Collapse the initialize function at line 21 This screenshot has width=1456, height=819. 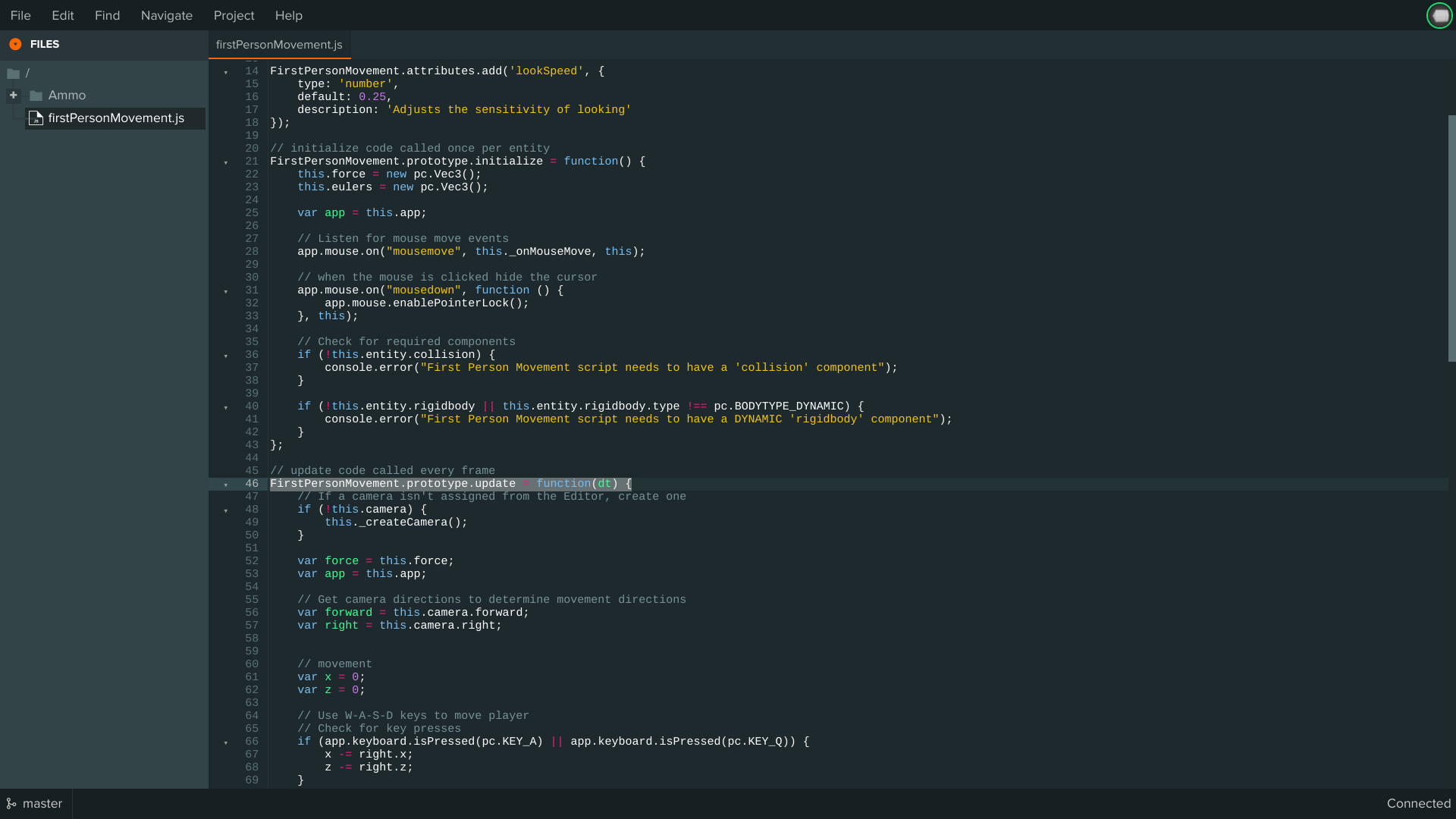pyautogui.click(x=226, y=162)
